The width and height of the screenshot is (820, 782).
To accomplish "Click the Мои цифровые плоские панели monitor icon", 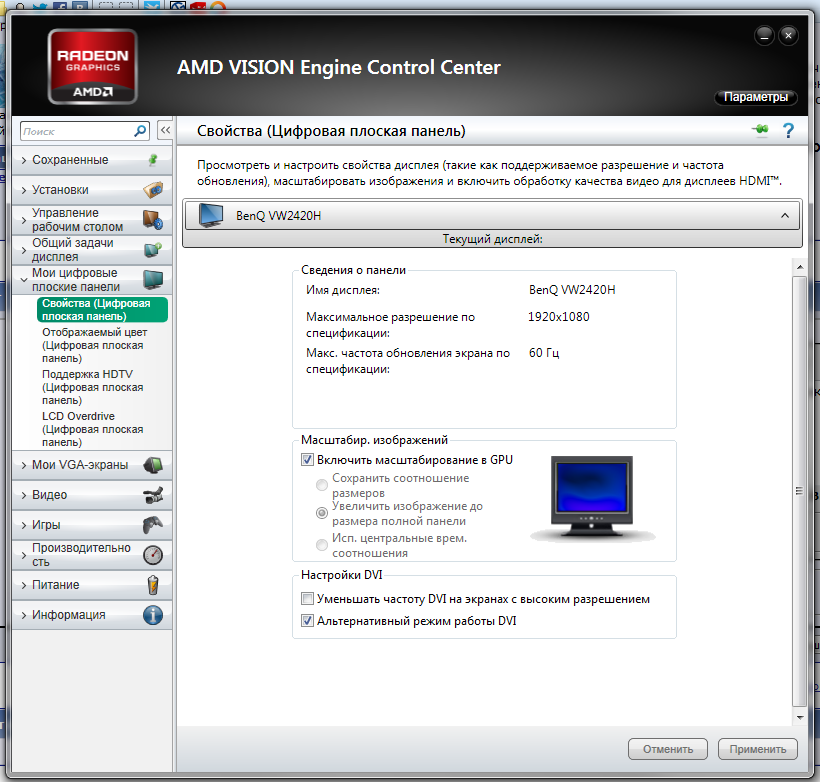I will tap(153, 280).
